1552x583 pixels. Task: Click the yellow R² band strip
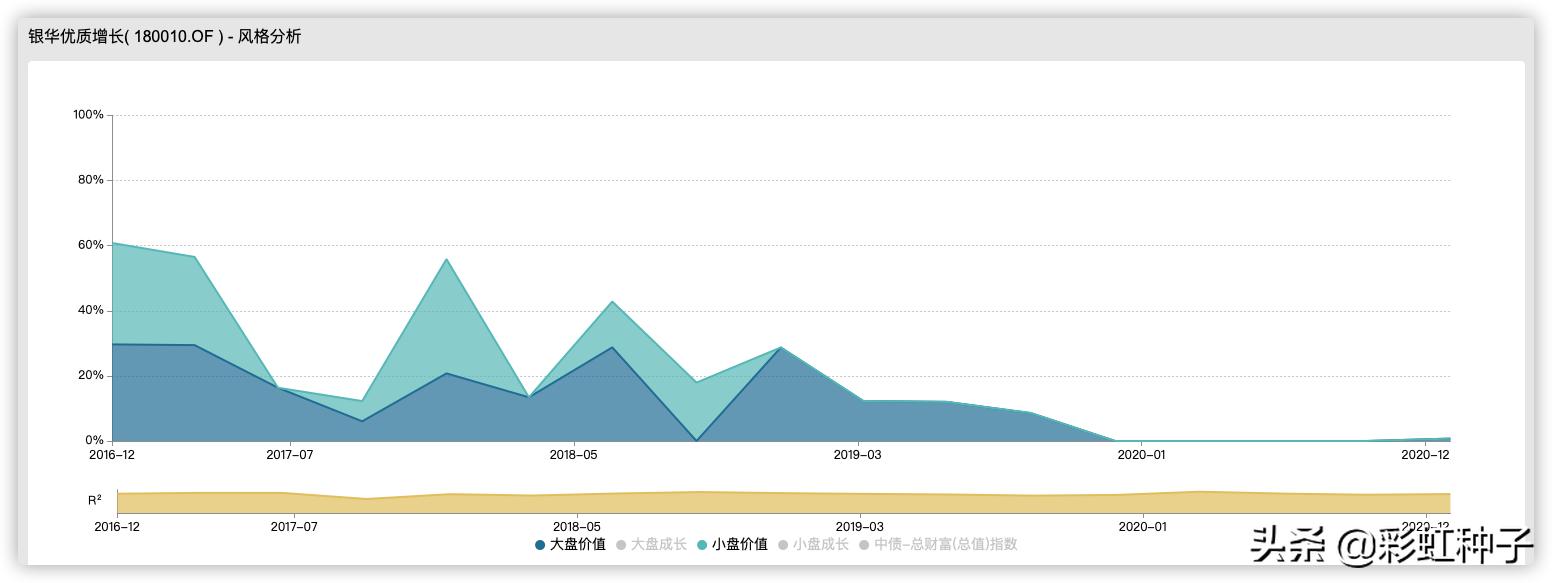click(x=780, y=496)
